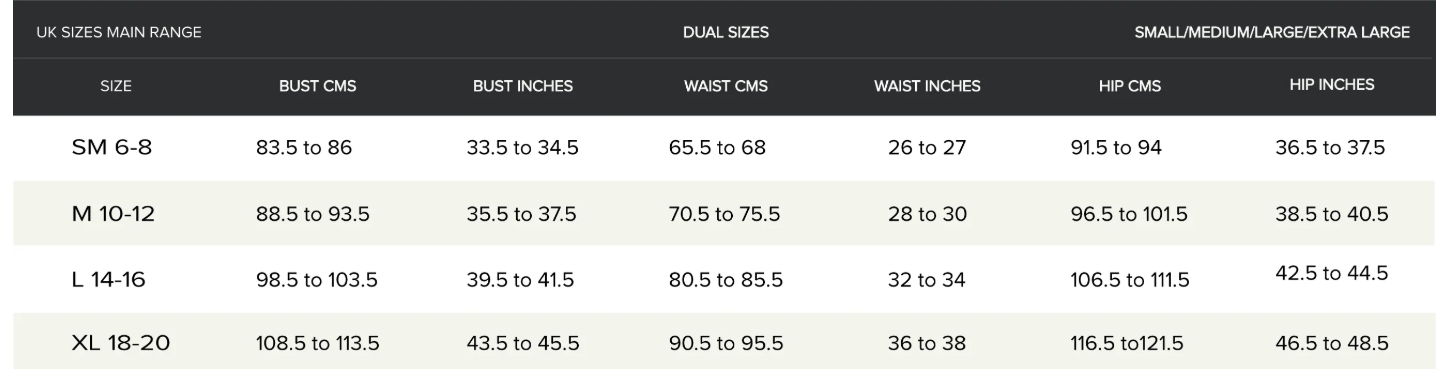Screen dimensions: 1441x369
Task: Click the 83.5 to 86 bust cell
Action: 304,149
